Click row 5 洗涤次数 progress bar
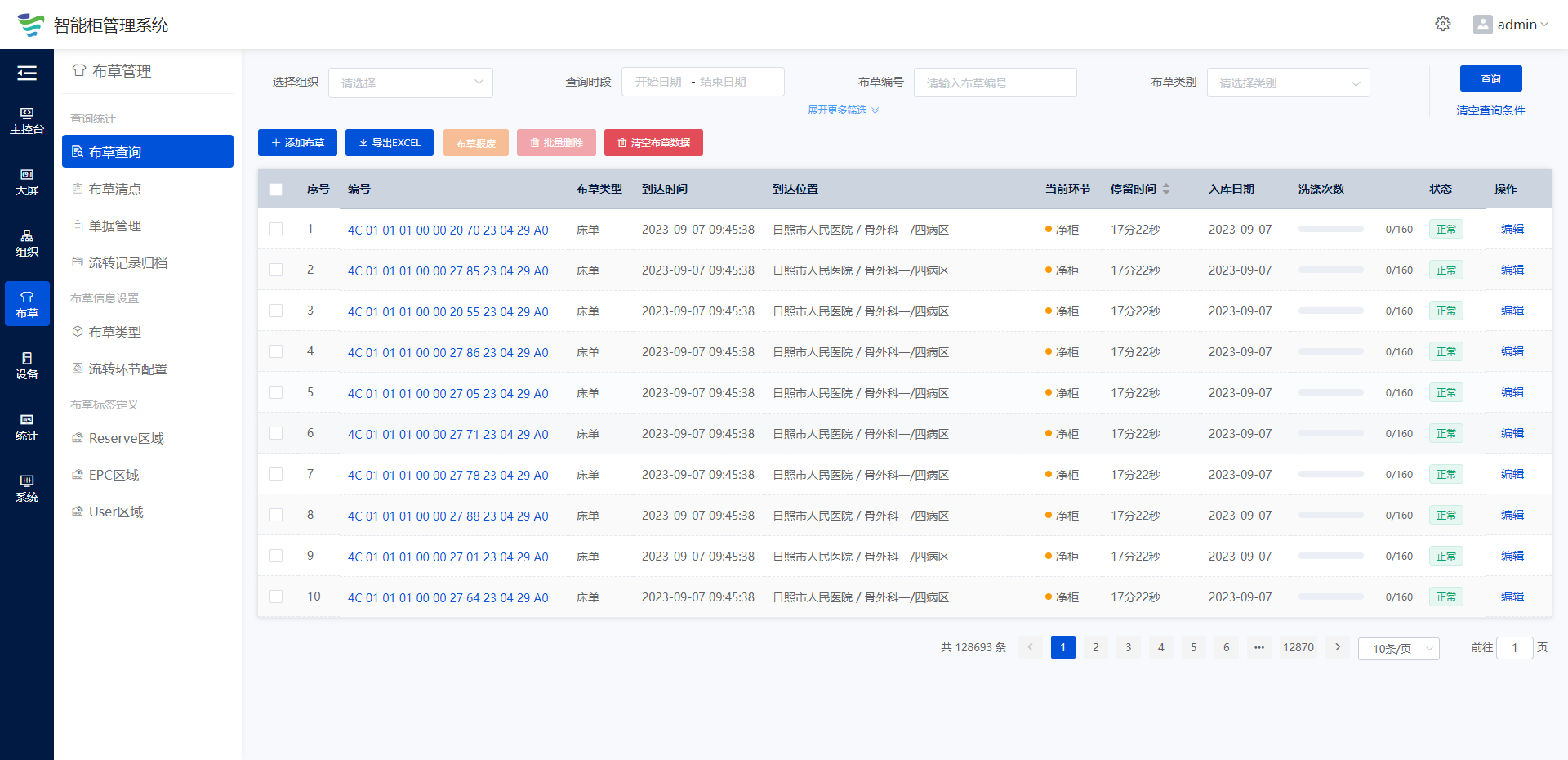 pyautogui.click(x=1331, y=392)
